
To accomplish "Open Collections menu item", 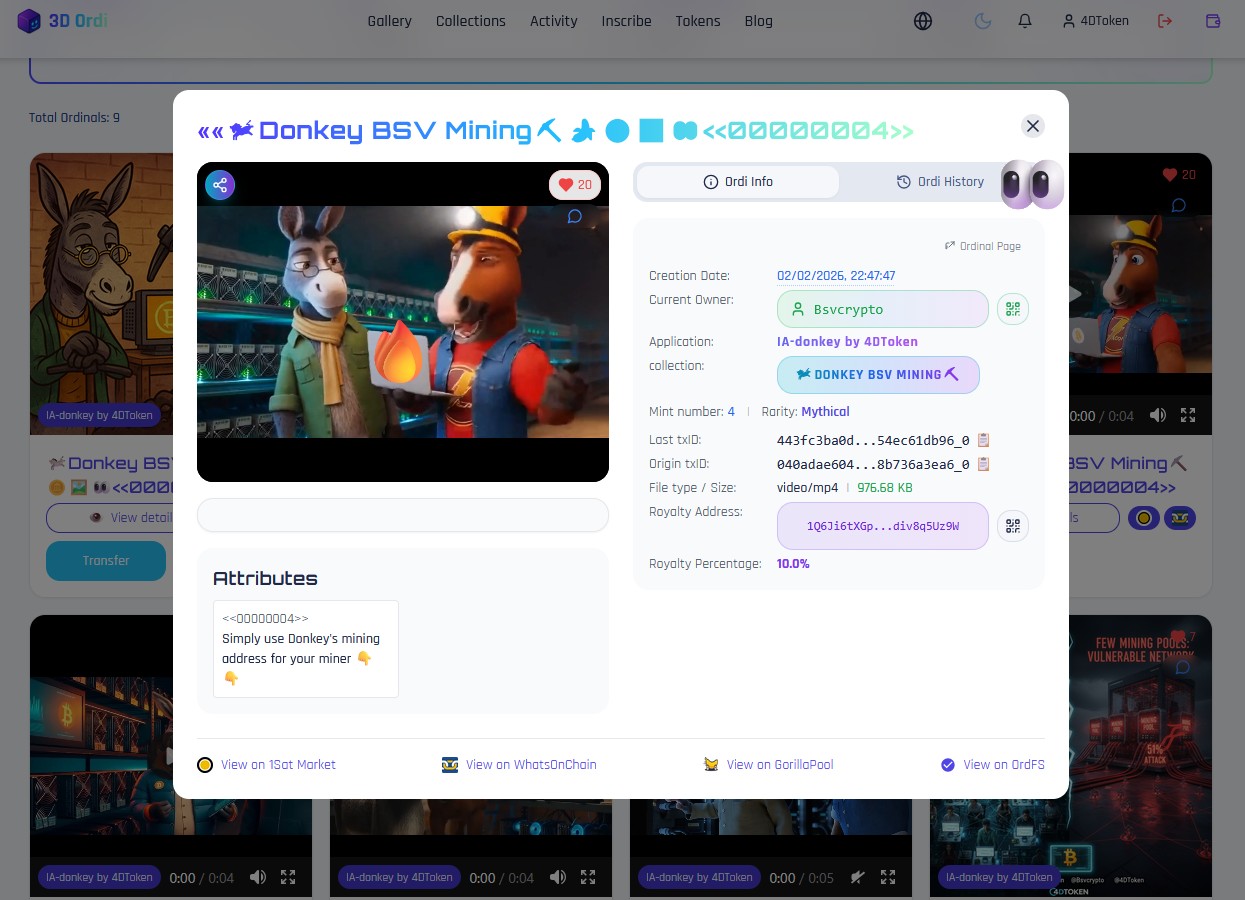I will (x=471, y=21).
